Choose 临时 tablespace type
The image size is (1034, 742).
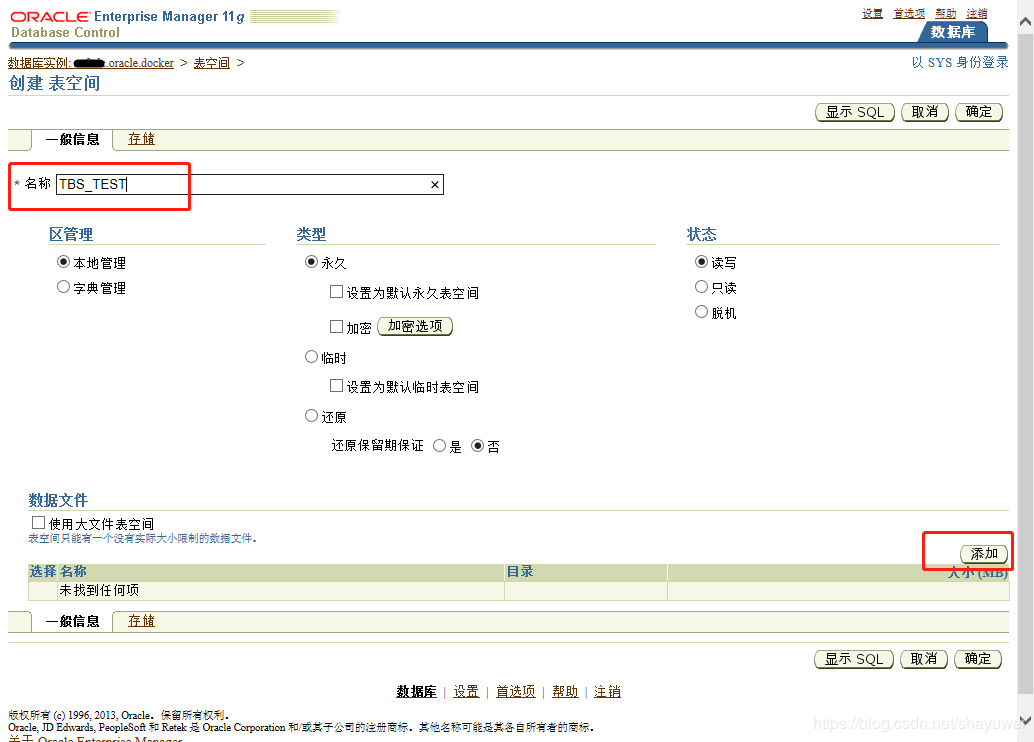pos(311,357)
